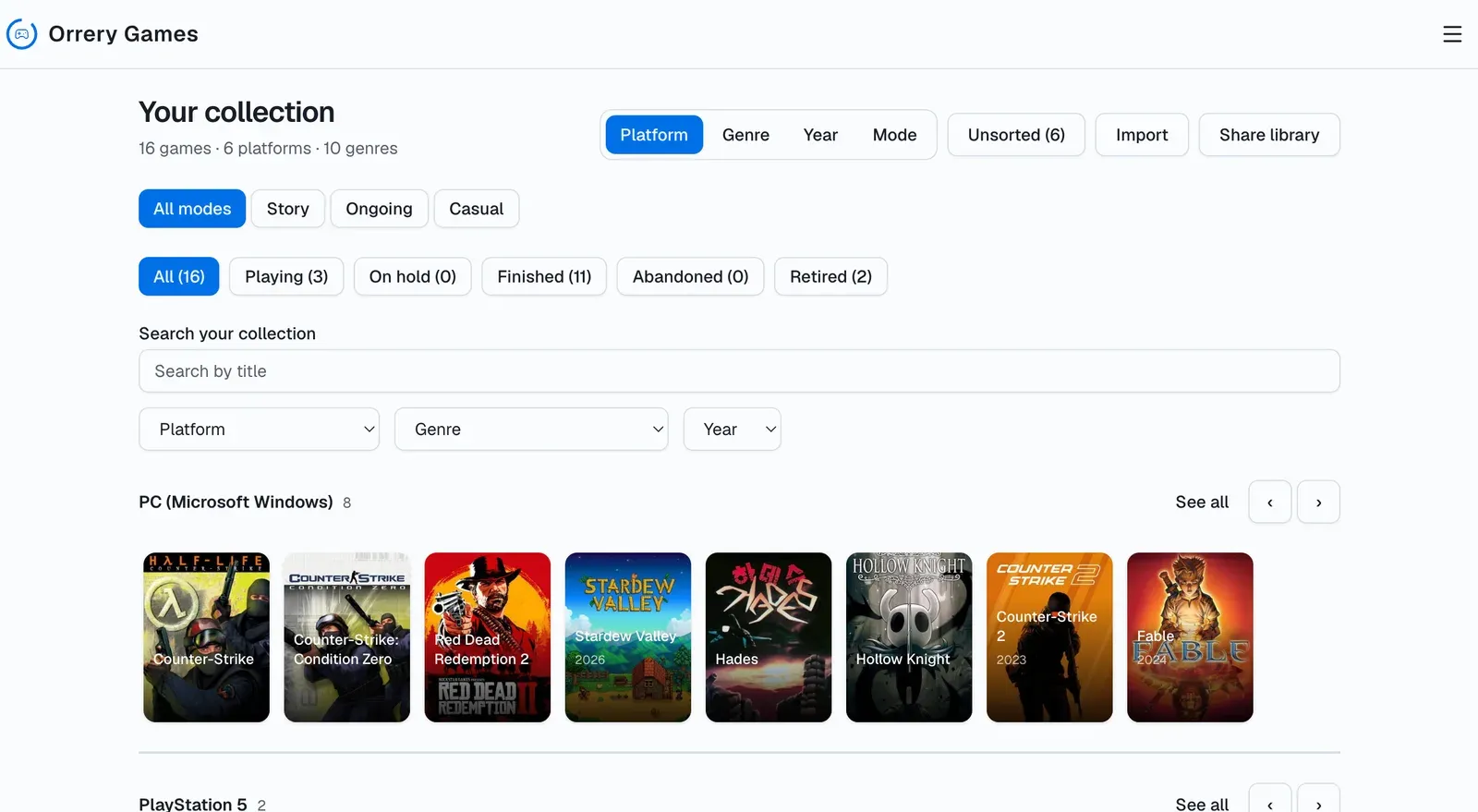Open the Genre filter dropdown
Screen dimensions: 1478x812
531,430
